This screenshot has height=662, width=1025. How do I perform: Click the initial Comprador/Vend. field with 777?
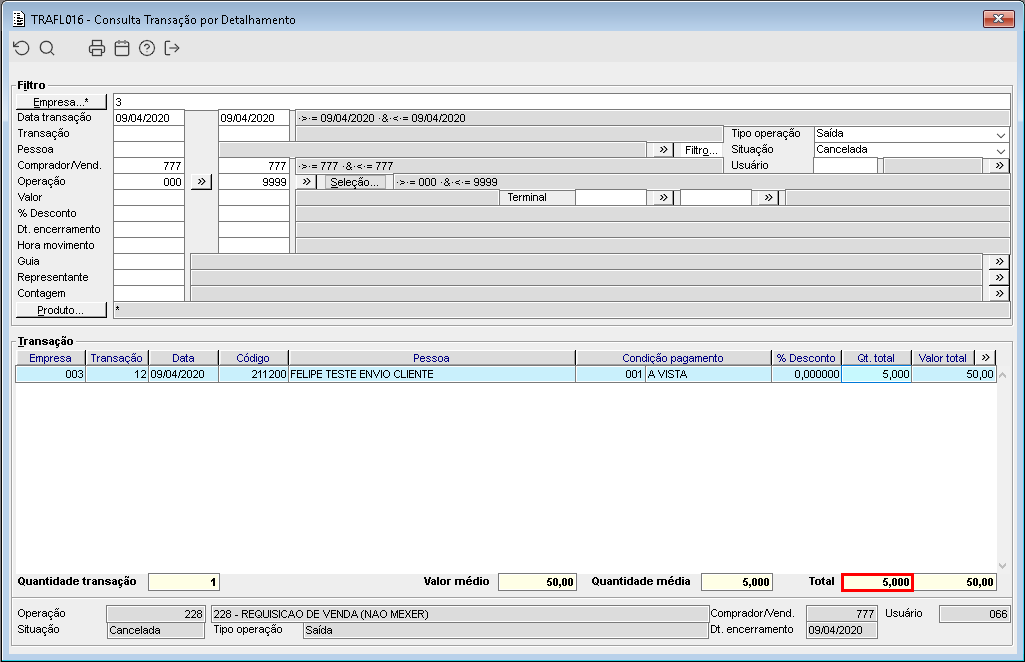pos(149,166)
